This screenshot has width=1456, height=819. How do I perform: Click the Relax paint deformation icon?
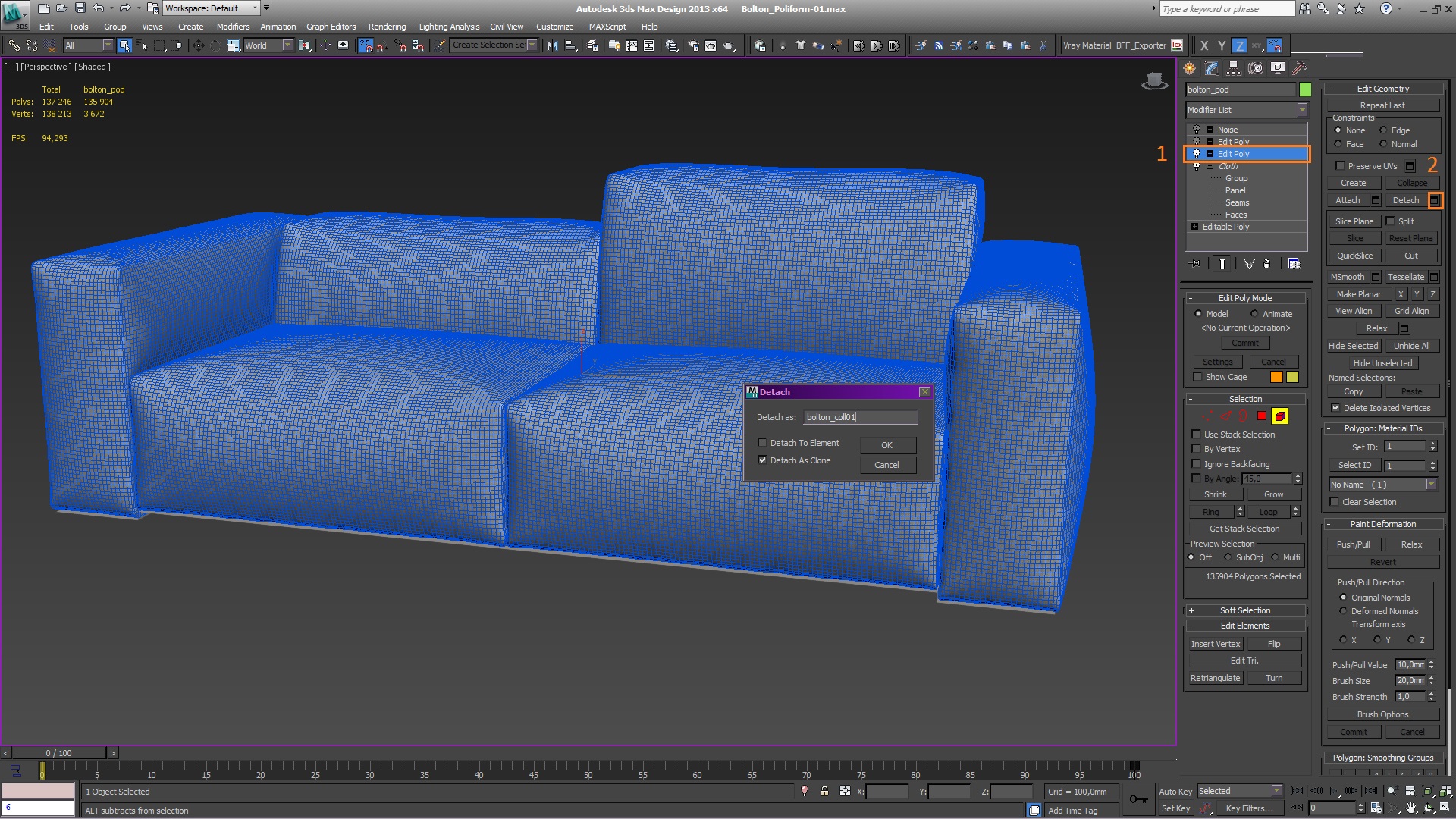(x=1411, y=544)
